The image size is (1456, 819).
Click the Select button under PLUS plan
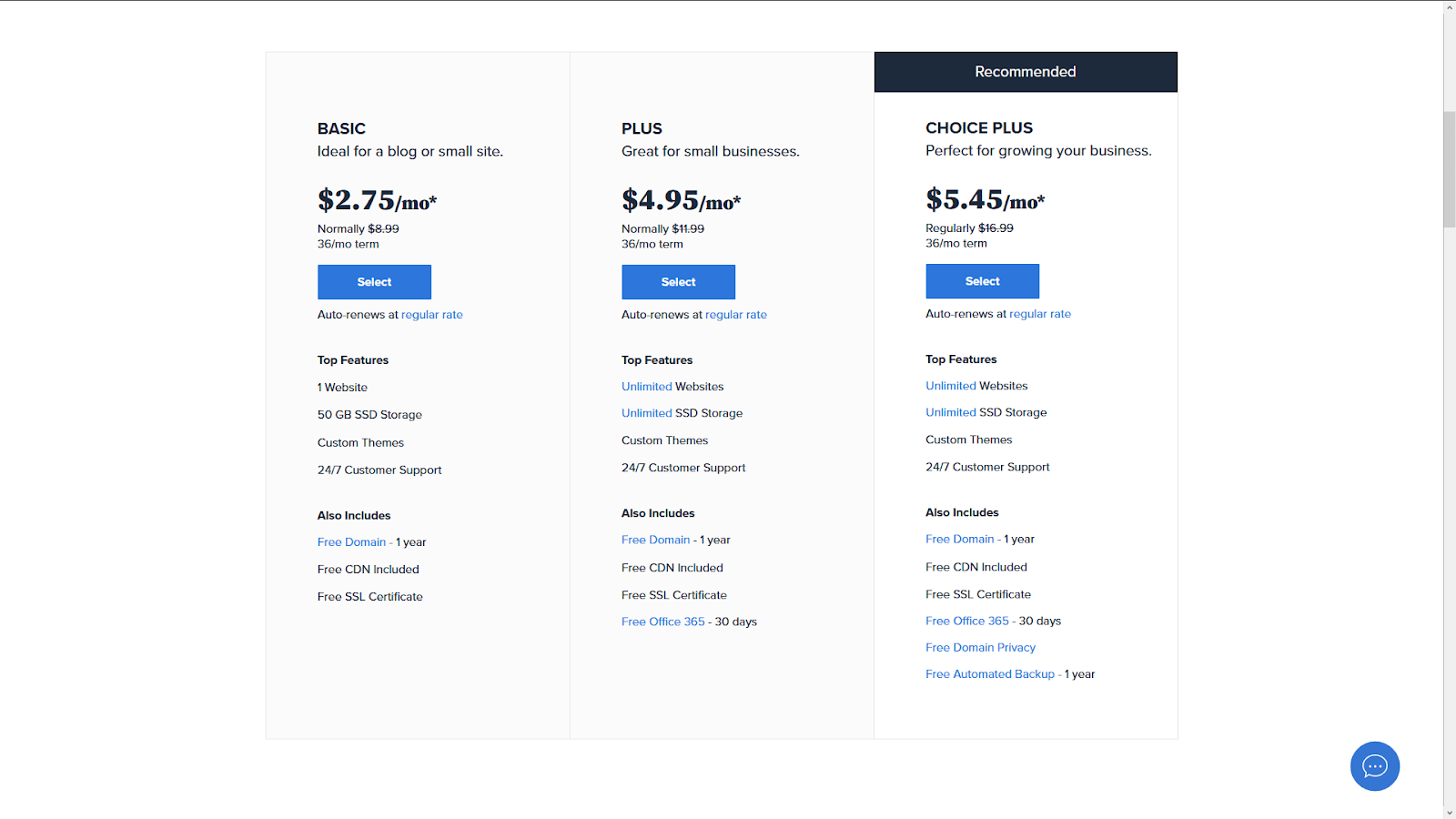(x=678, y=282)
